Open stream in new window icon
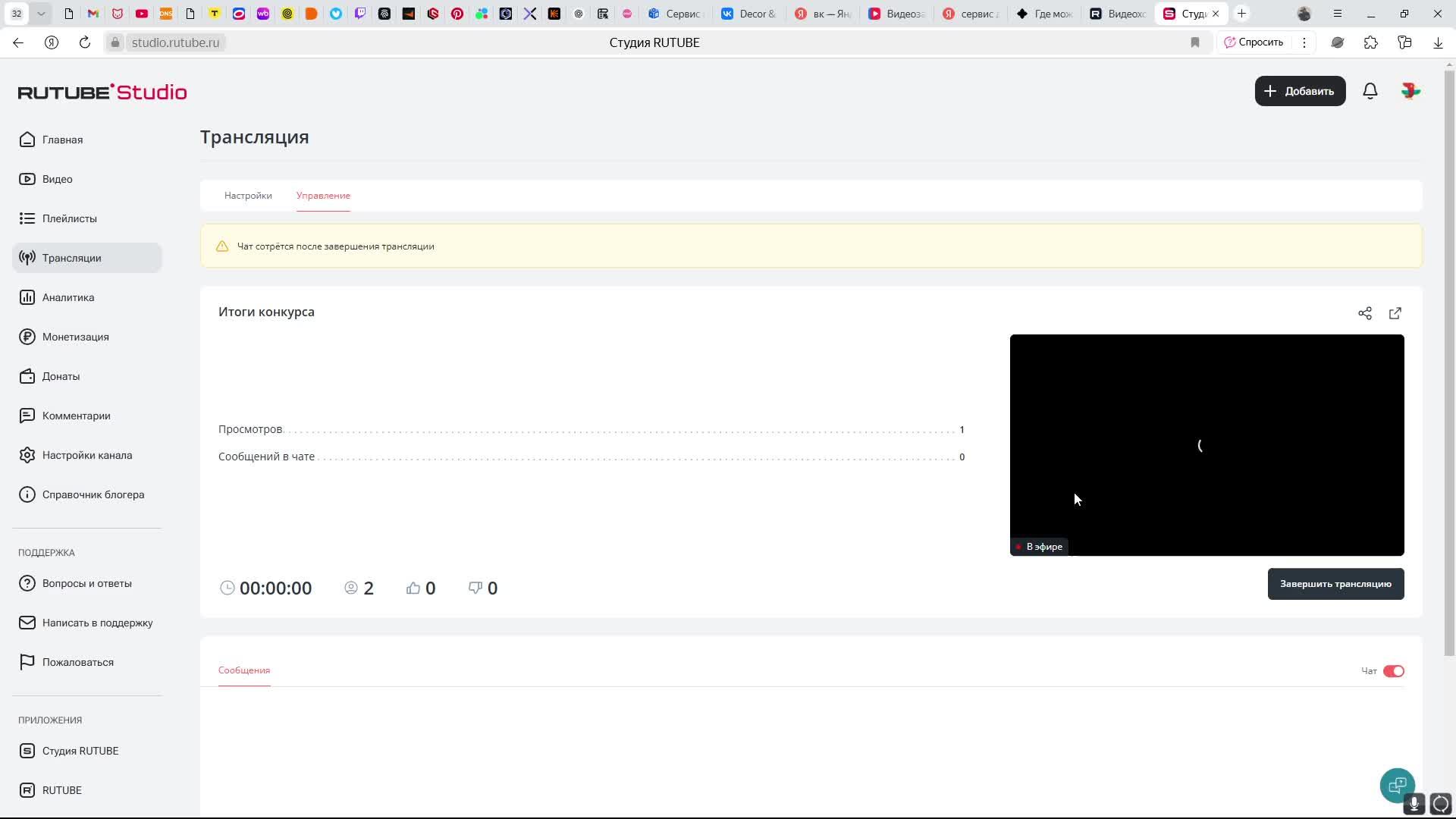Viewport: 1456px width, 819px height. [x=1395, y=313]
